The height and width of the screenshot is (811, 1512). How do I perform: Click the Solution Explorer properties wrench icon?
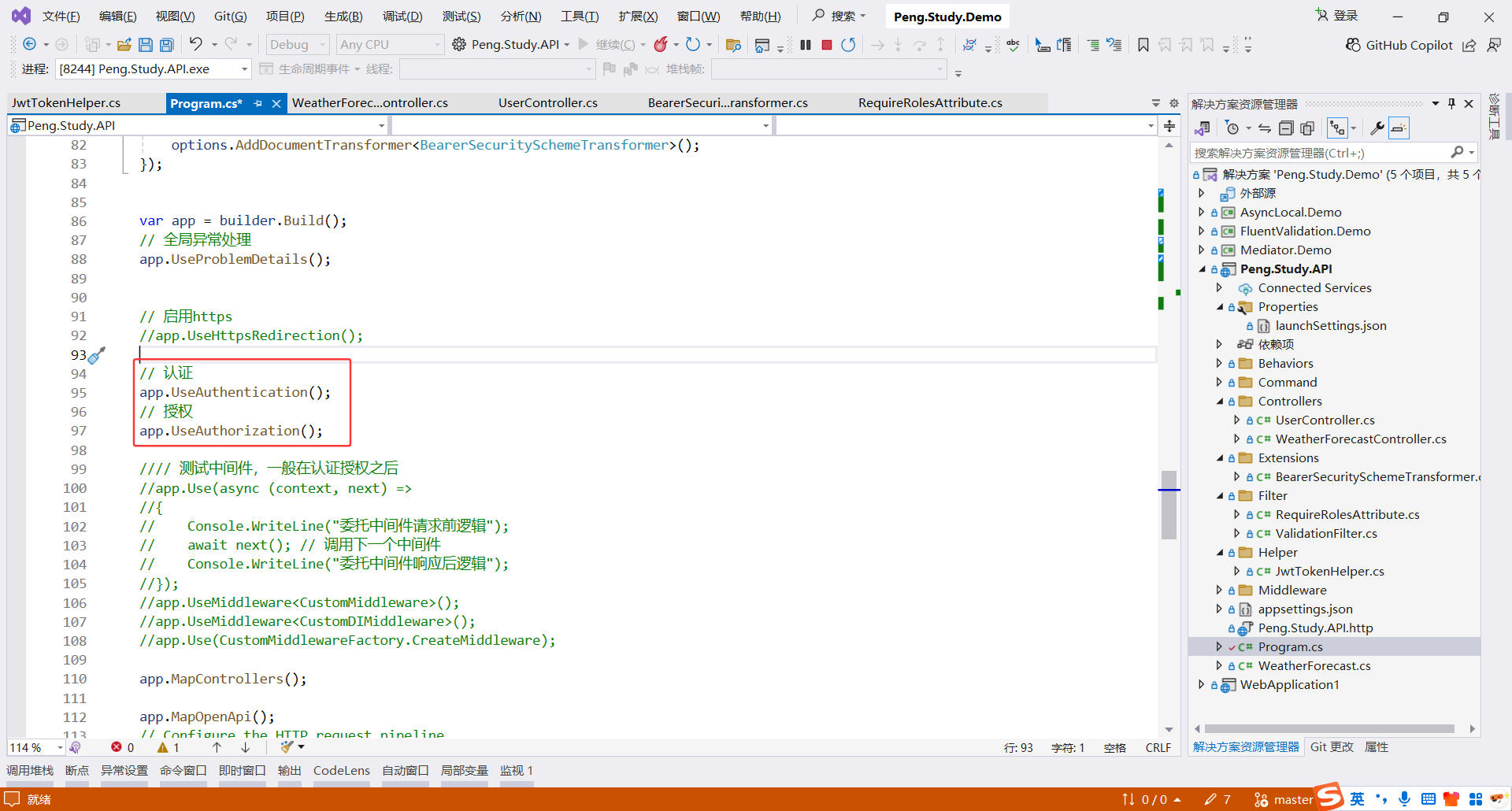tap(1377, 128)
